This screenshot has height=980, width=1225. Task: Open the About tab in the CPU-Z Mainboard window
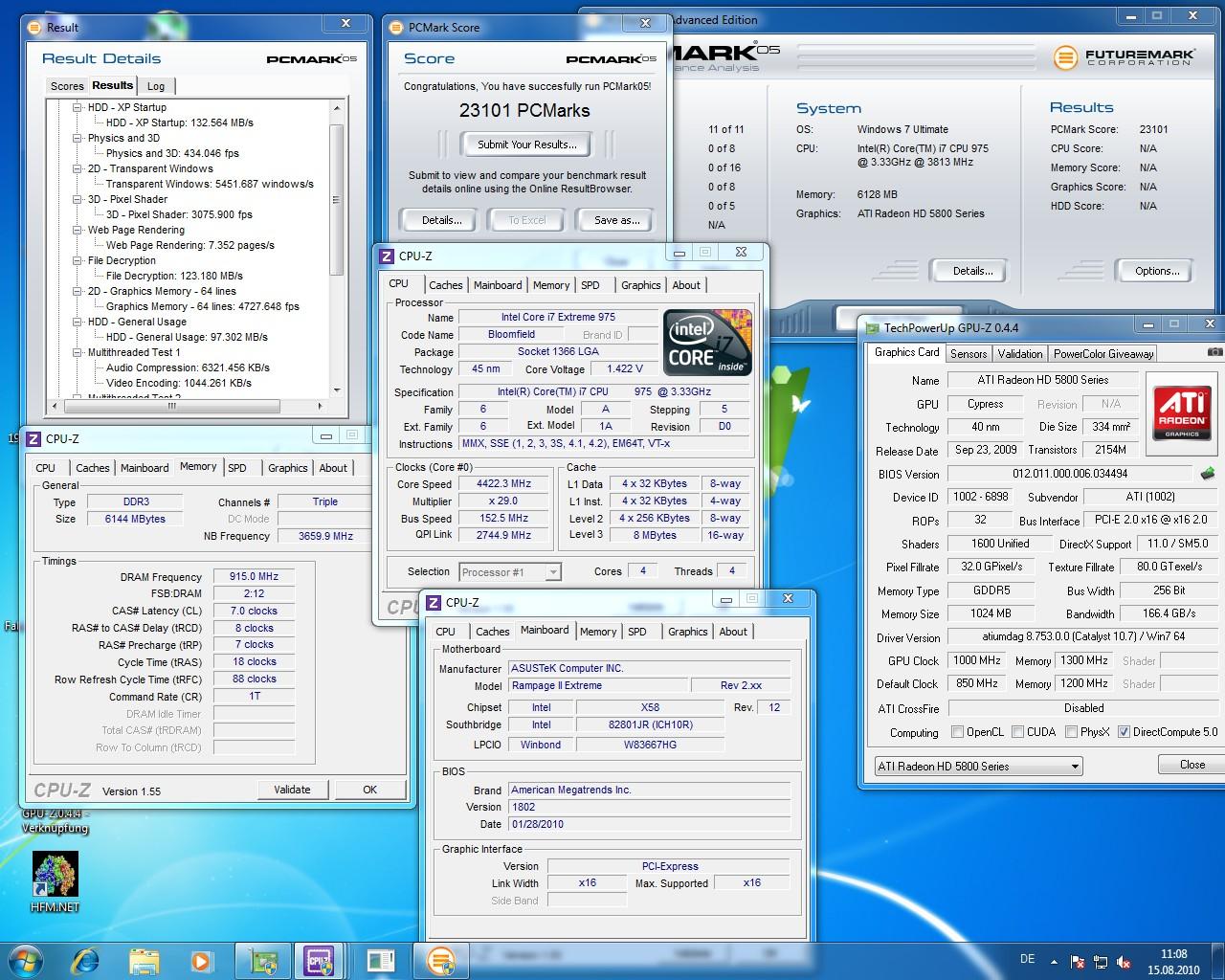733,632
